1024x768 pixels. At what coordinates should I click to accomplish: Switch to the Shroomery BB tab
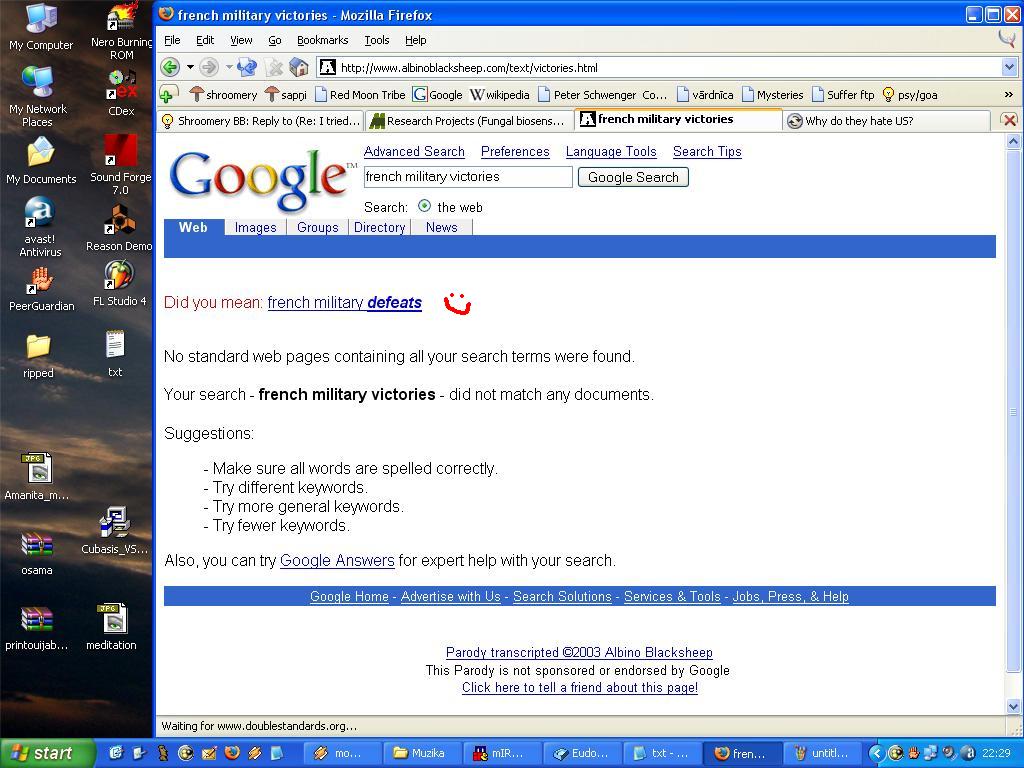[261, 121]
